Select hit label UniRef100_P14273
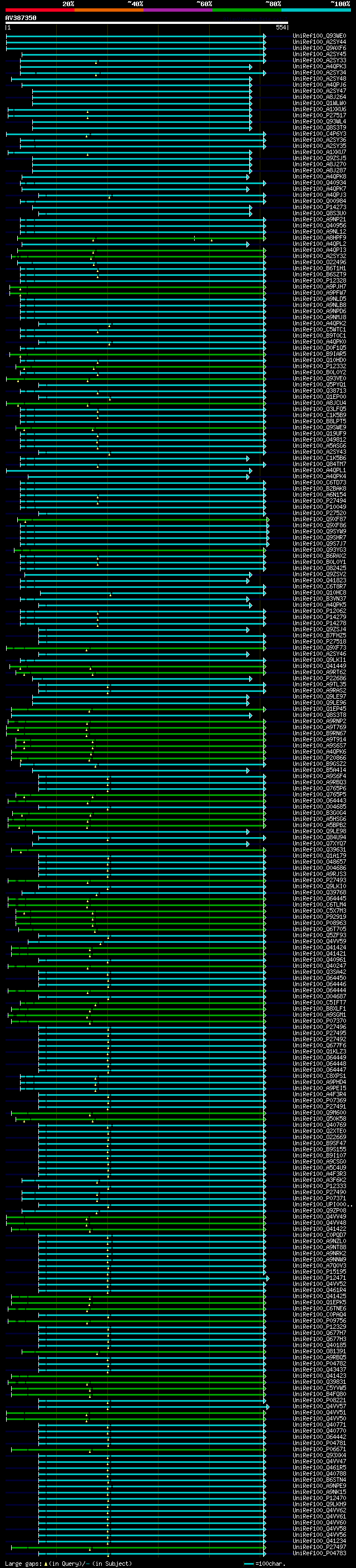356x1568 pixels. 319,207
